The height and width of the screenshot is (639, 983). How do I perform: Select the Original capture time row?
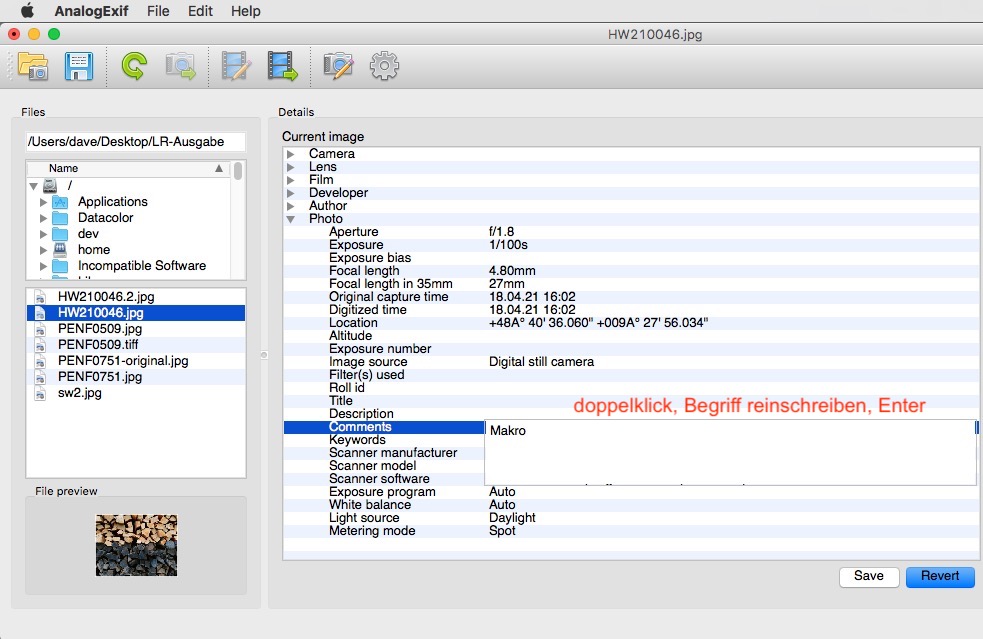631,297
